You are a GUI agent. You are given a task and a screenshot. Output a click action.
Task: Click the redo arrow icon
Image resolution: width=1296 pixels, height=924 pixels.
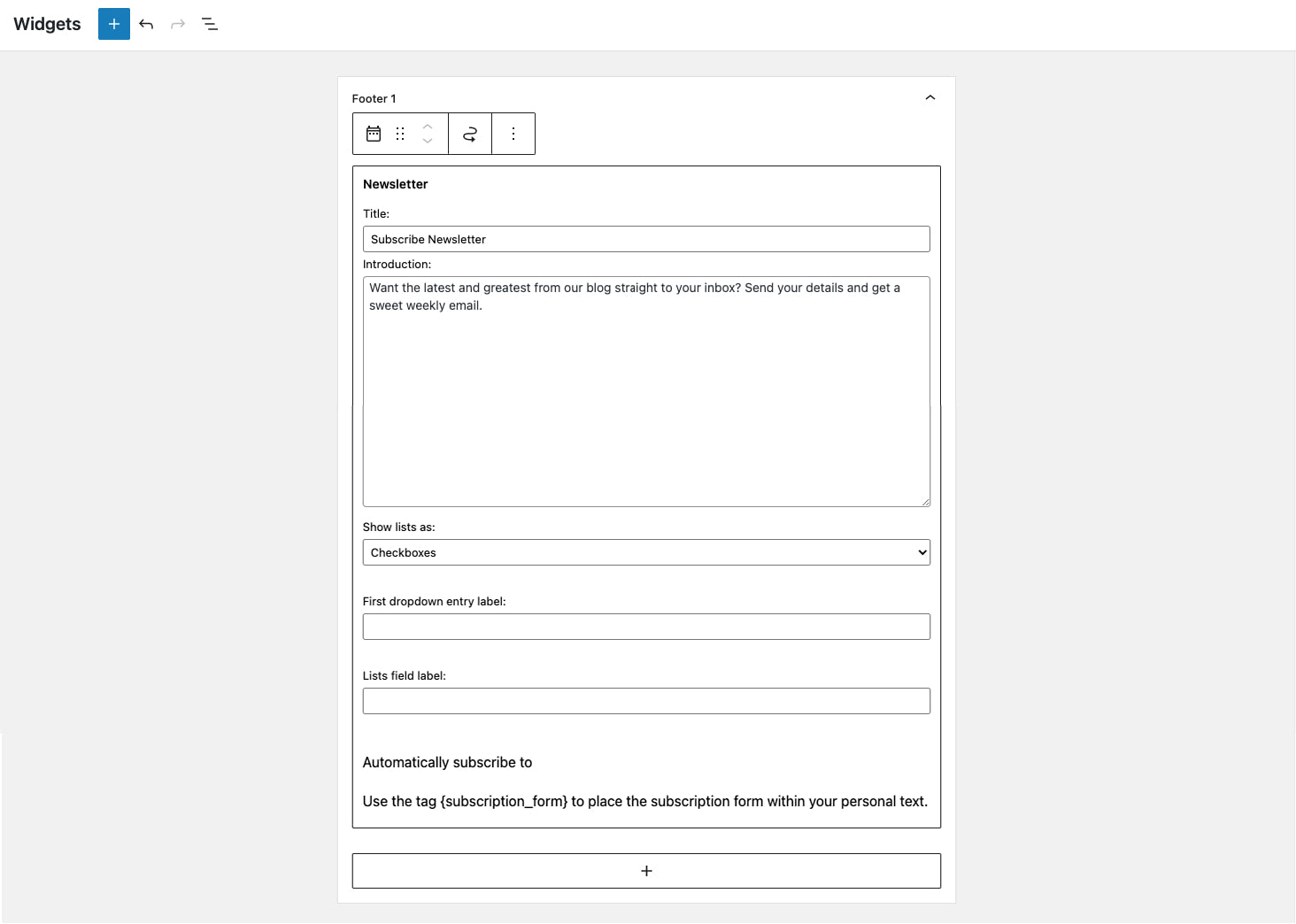pos(178,24)
